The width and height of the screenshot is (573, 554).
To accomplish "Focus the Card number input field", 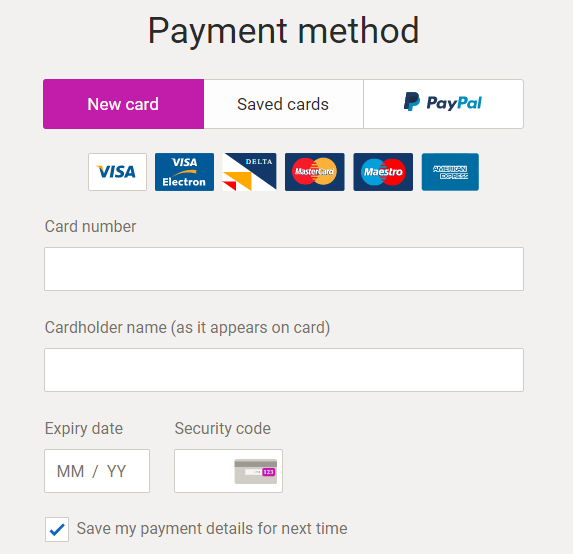I will 284,269.
